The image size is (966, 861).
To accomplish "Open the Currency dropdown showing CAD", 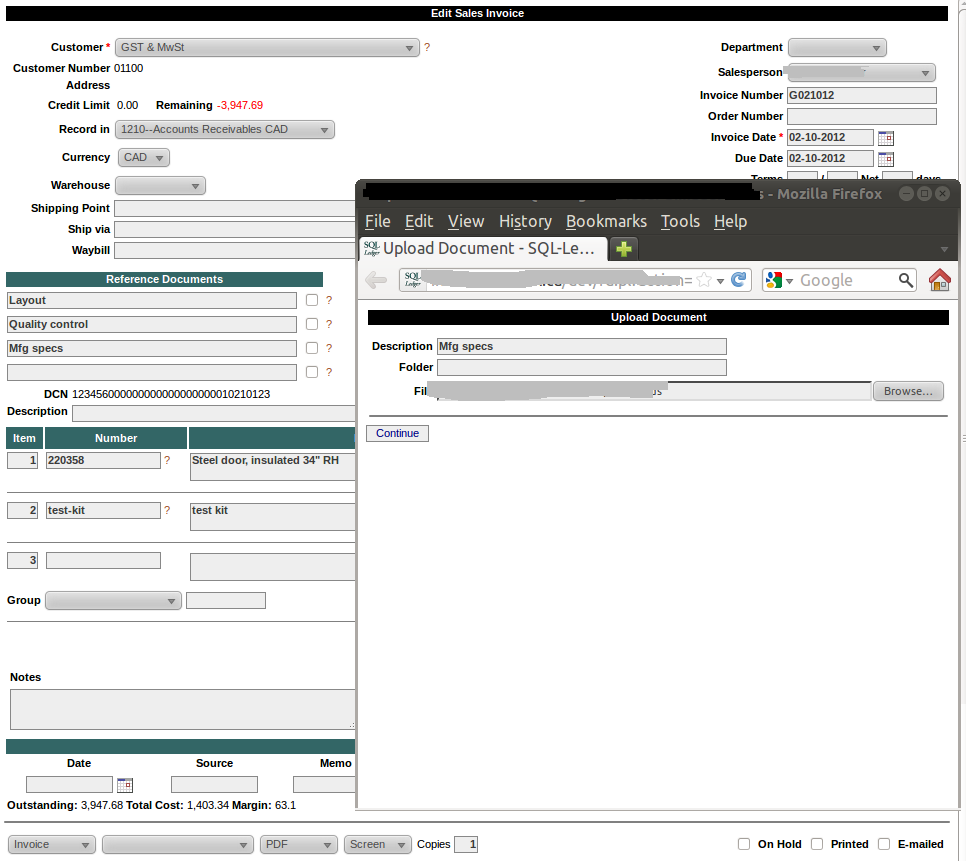I will tap(143, 157).
